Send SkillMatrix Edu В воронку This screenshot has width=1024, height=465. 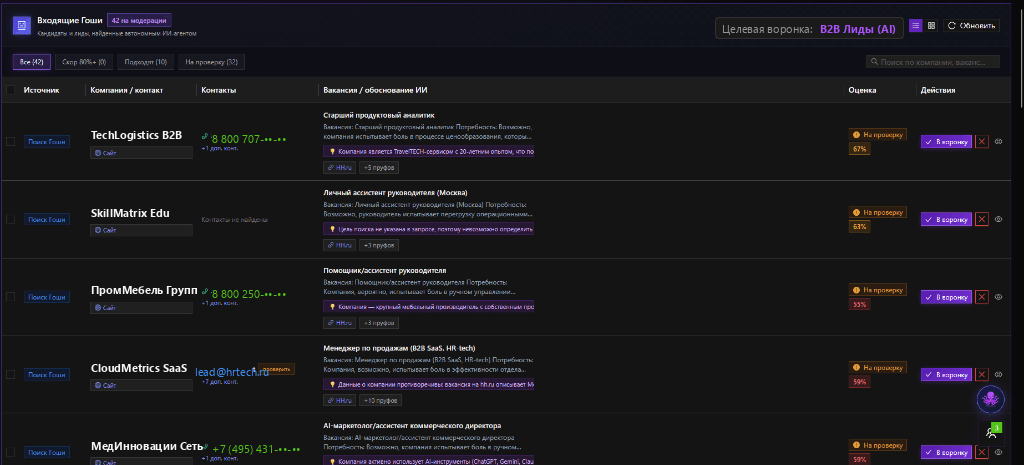[x=946, y=219]
